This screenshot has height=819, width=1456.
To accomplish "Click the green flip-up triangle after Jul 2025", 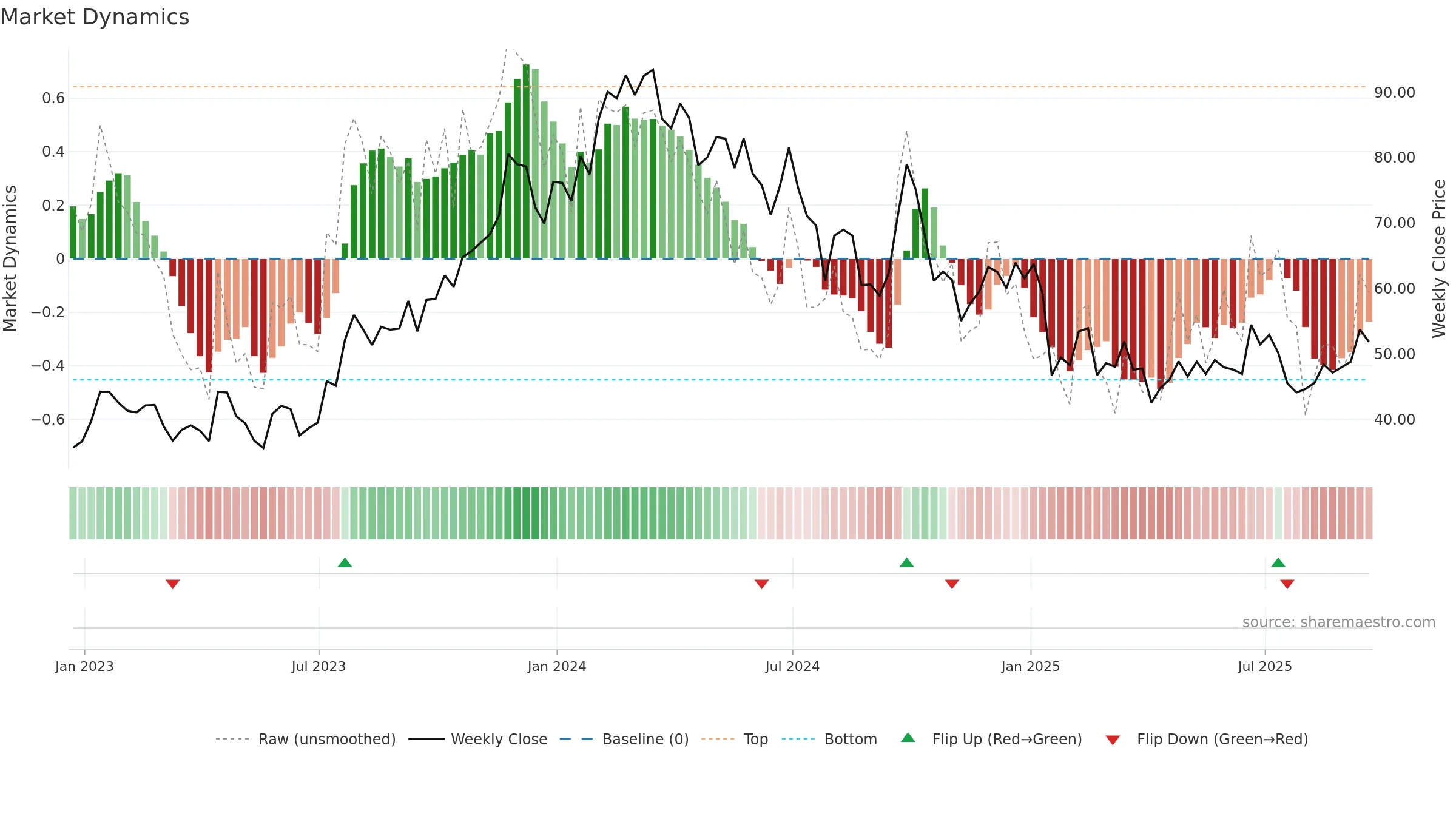I will point(1278,563).
